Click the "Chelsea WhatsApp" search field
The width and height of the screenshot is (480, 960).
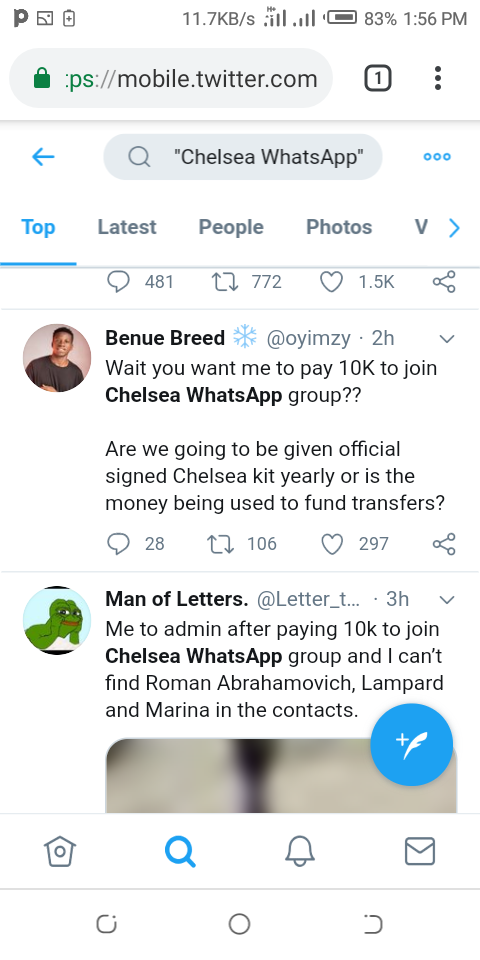[243, 157]
